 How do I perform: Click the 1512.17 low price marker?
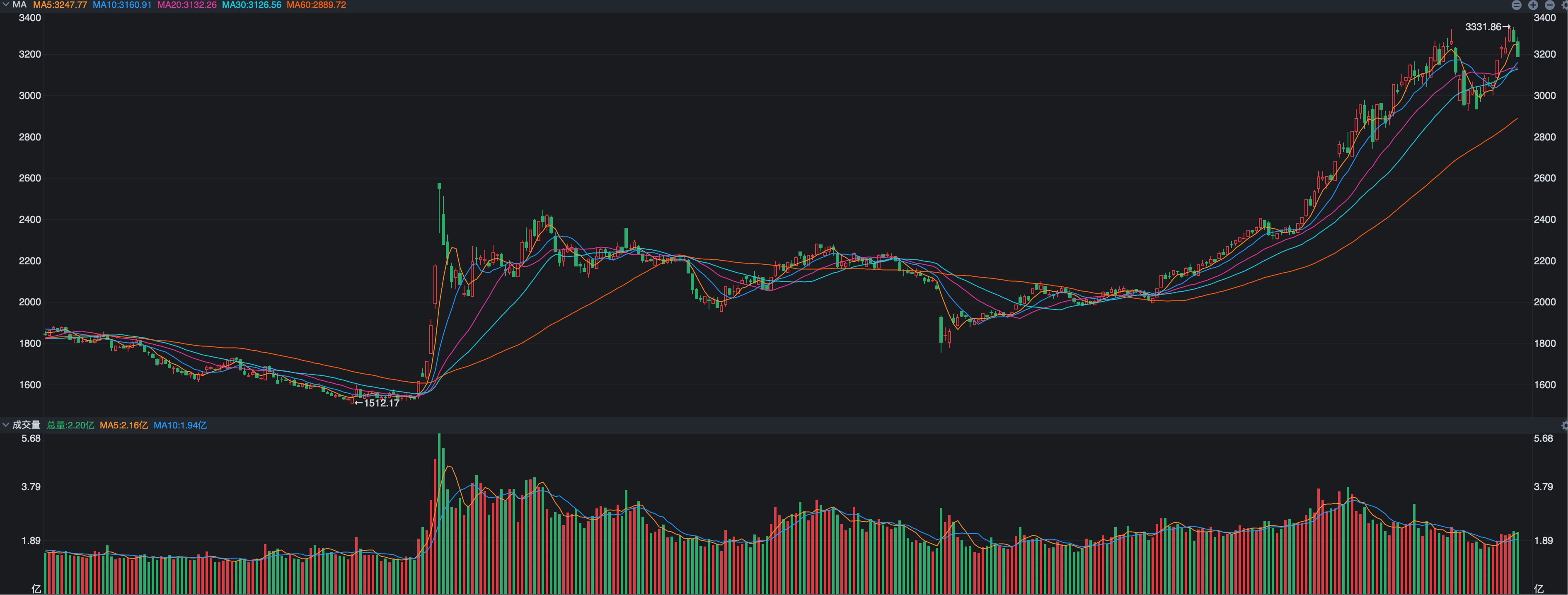click(381, 403)
